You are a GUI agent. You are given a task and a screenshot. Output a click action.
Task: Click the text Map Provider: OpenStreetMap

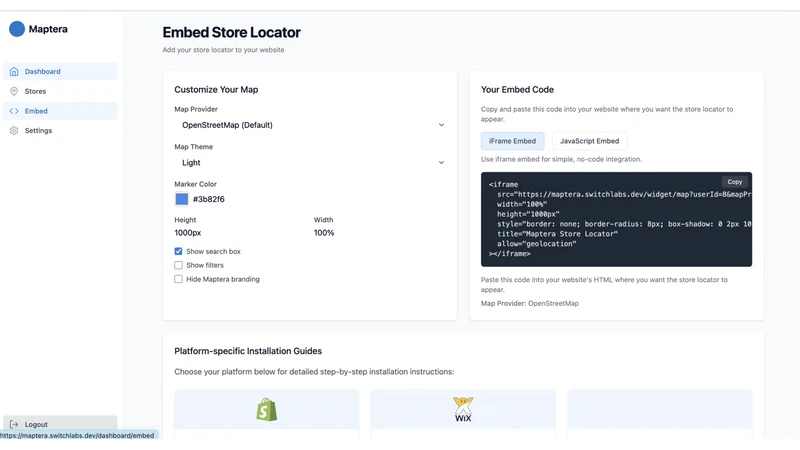(530, 303)
